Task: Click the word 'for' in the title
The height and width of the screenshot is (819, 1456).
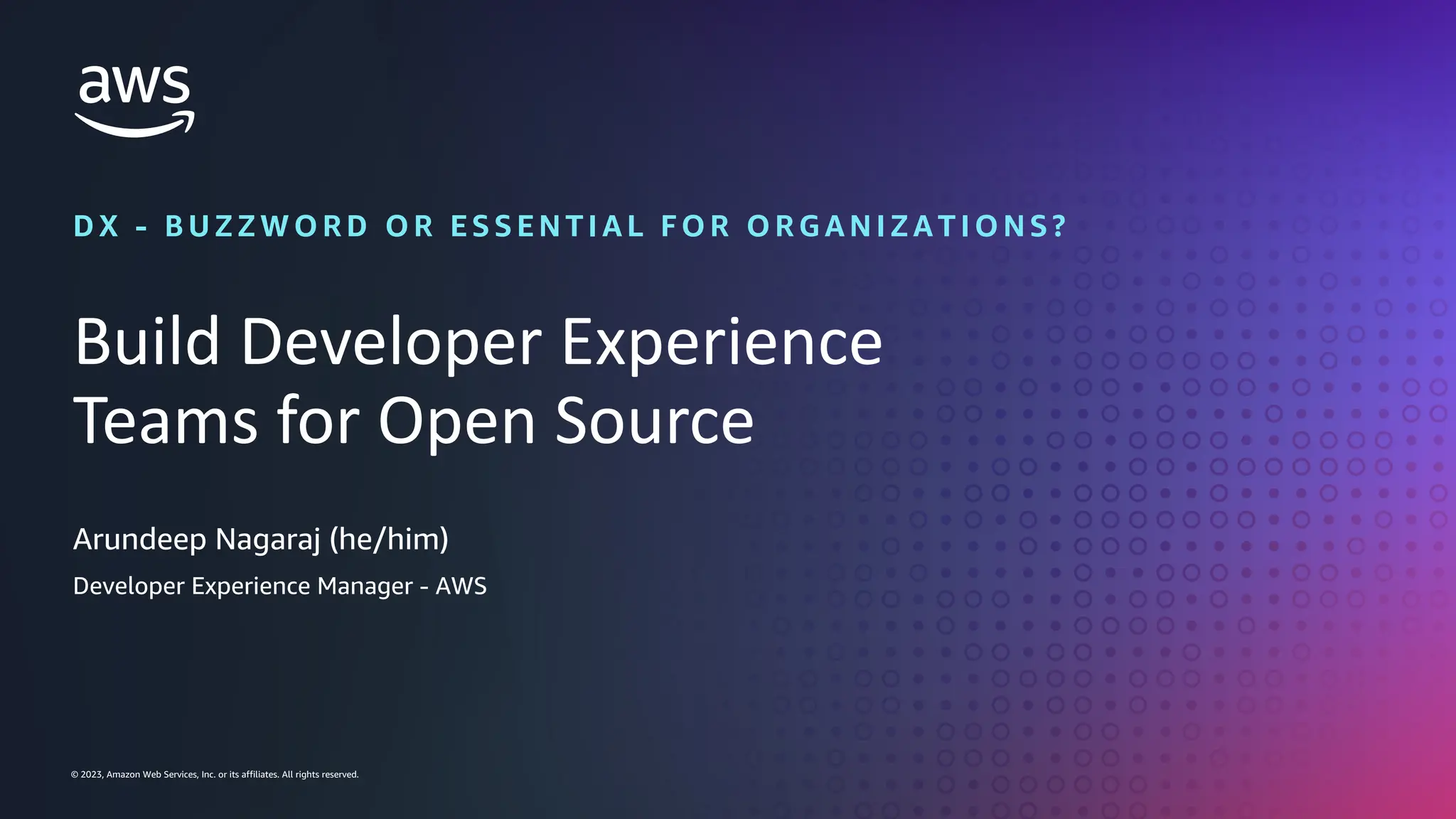Action: 318,422
